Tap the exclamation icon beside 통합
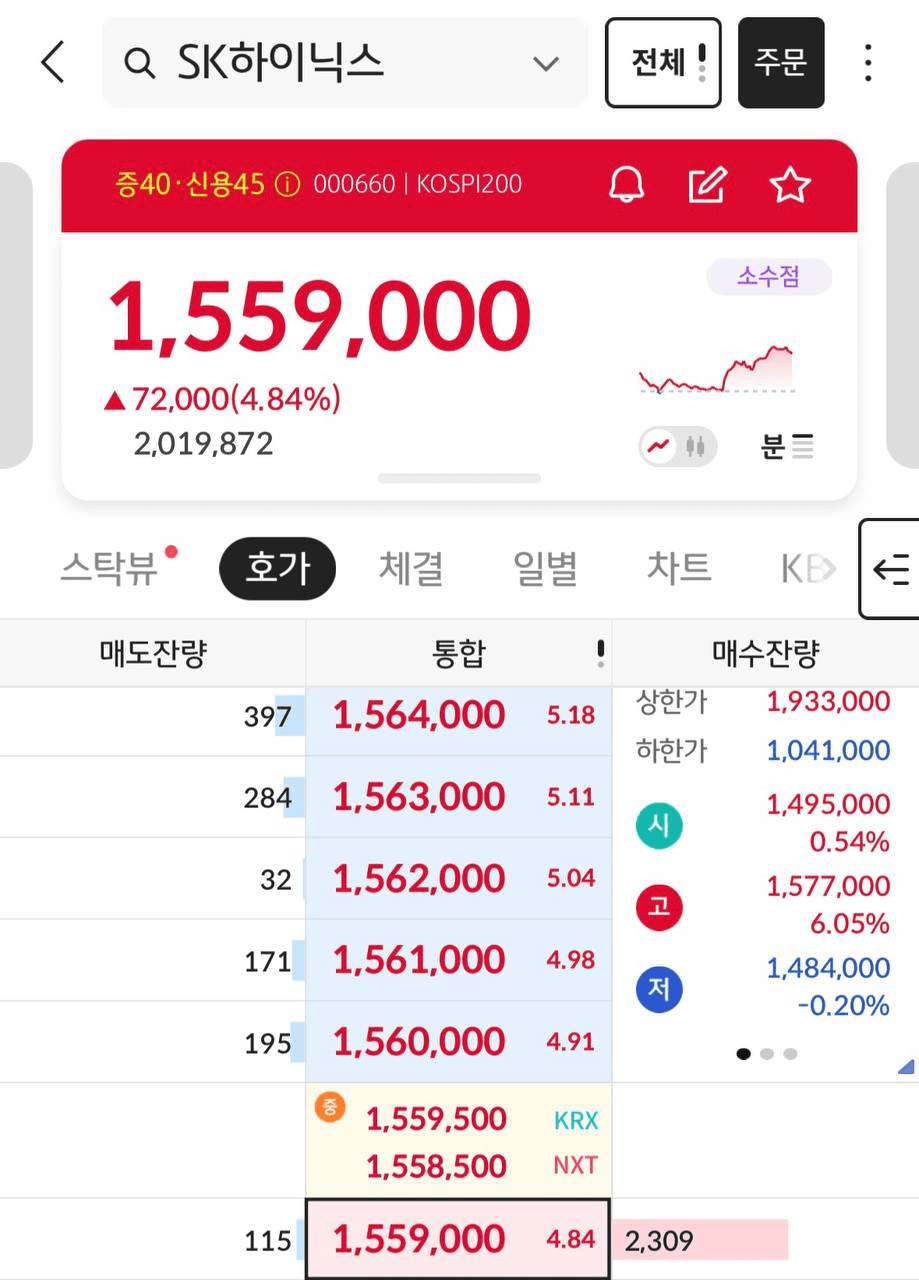Screen dimensions: 919x1280 (600, 654)
